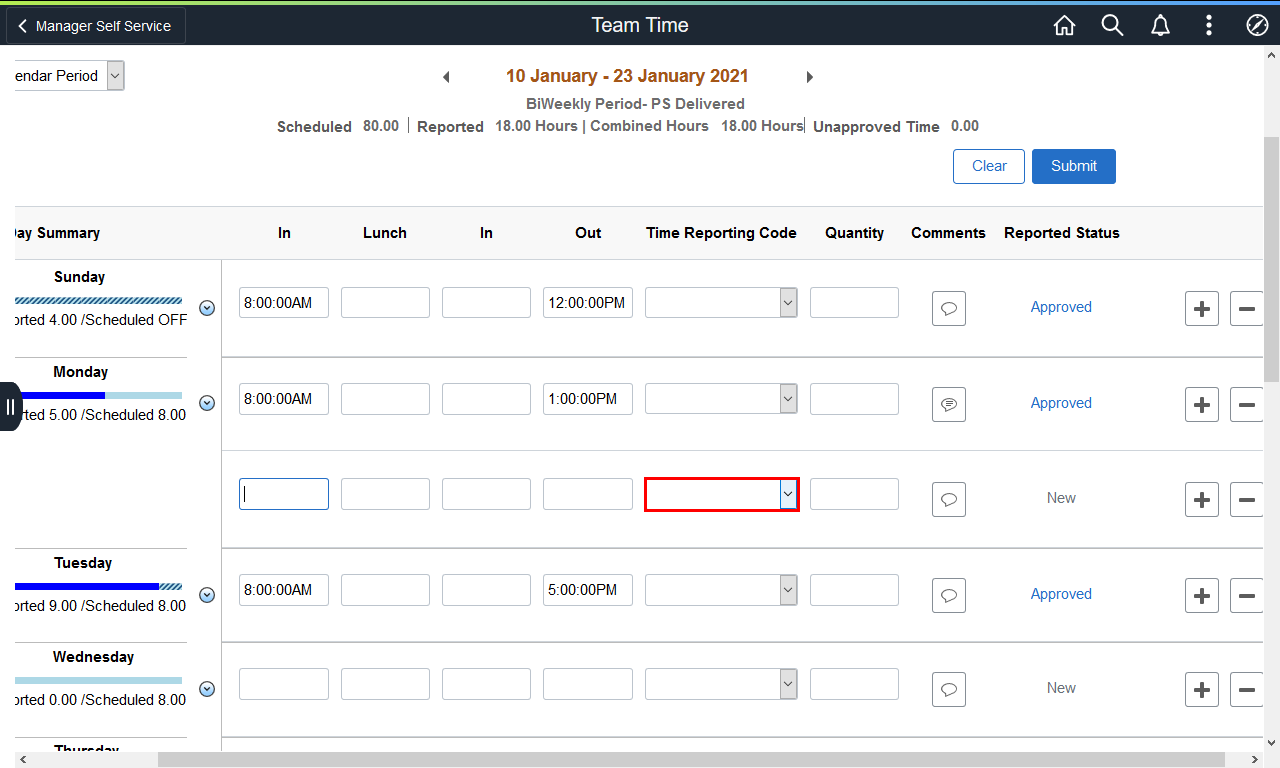Open Time Reporting Code dropdown for Sunday
Image resolution: width=1280 pixels, height=768 pixels.
(720, 303)
